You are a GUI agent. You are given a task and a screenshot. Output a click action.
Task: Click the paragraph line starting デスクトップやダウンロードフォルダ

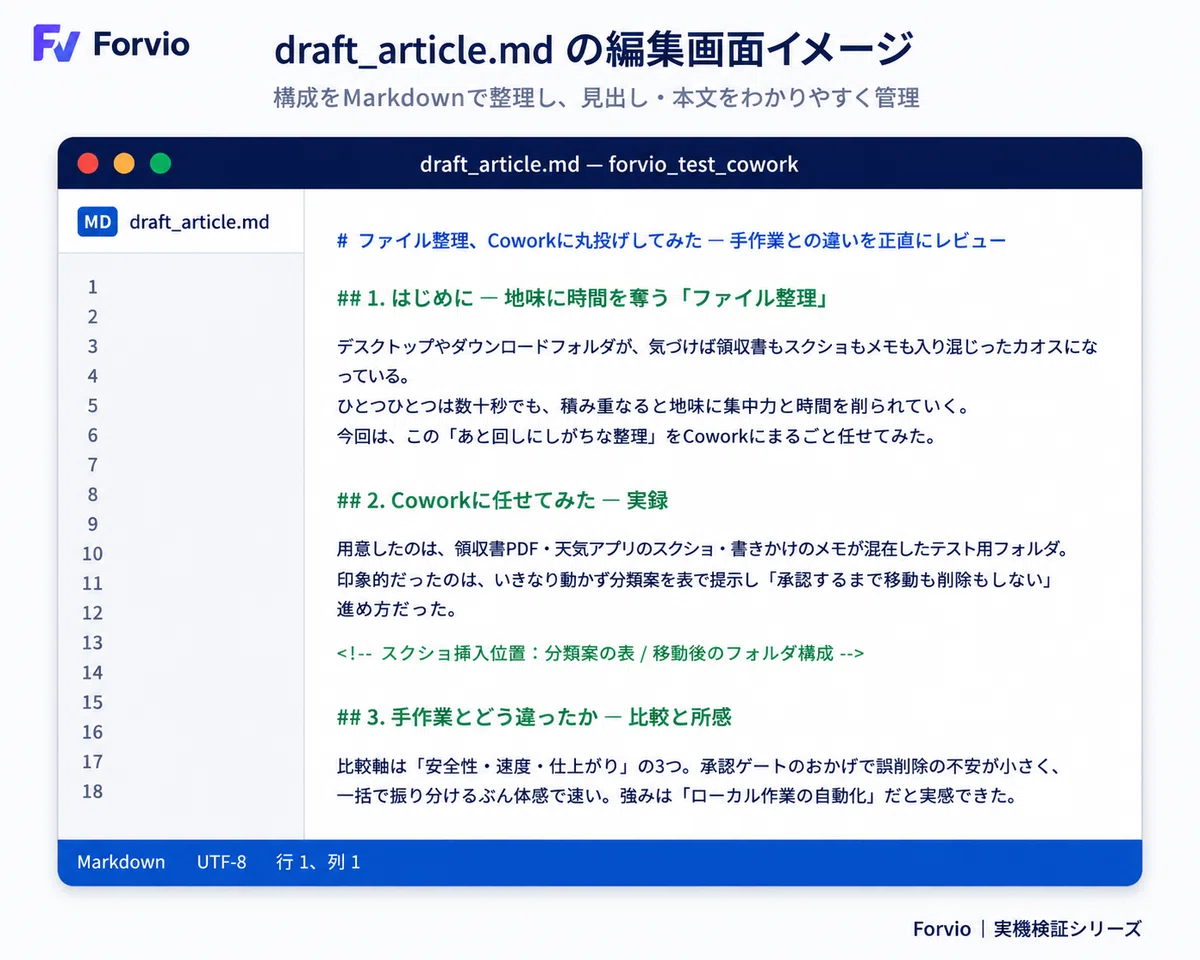point(717,347)
